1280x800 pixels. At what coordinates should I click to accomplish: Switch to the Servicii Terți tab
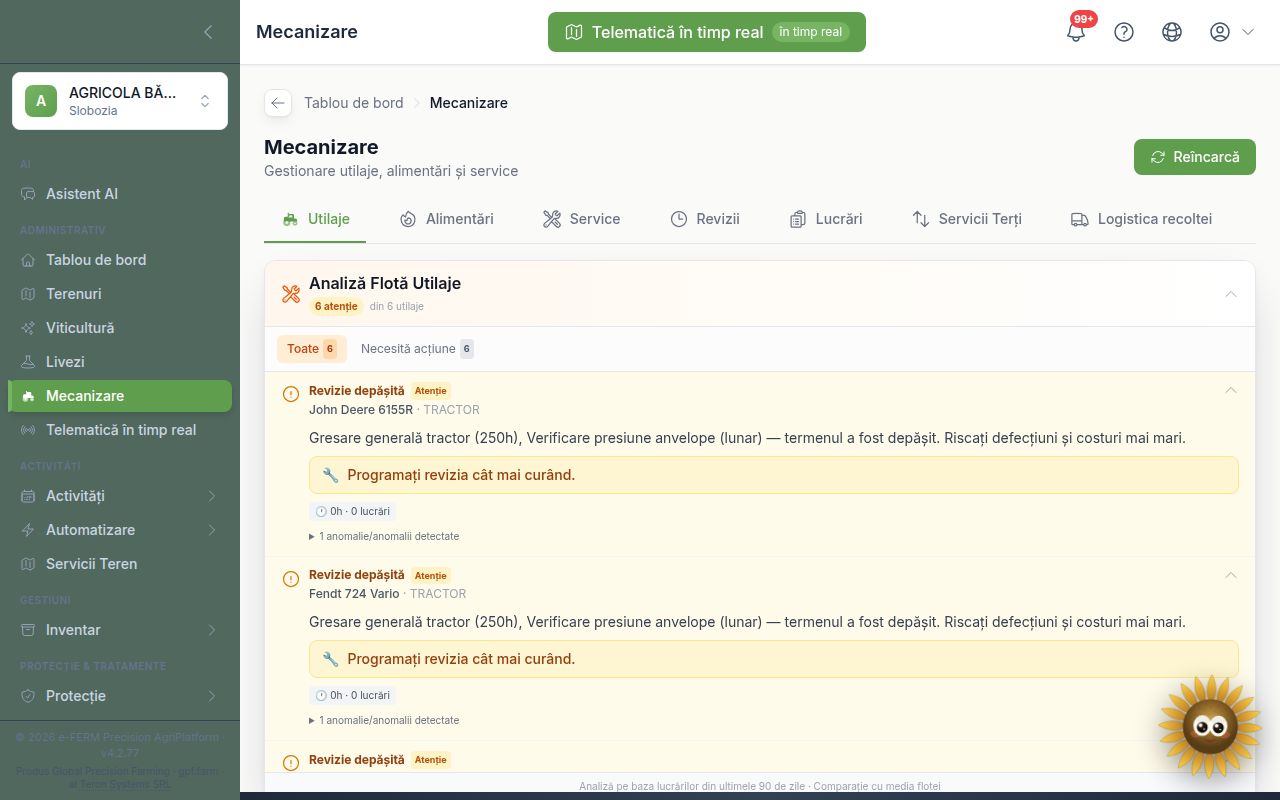(x=967, y=219)
